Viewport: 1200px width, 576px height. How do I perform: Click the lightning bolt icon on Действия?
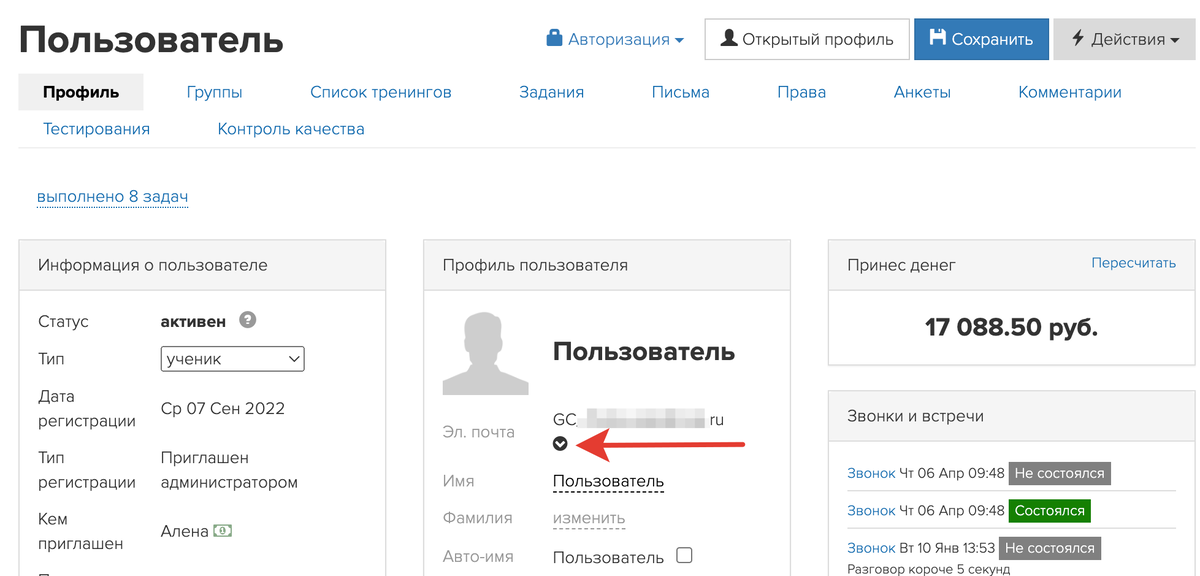click(x=1078, y=39)
